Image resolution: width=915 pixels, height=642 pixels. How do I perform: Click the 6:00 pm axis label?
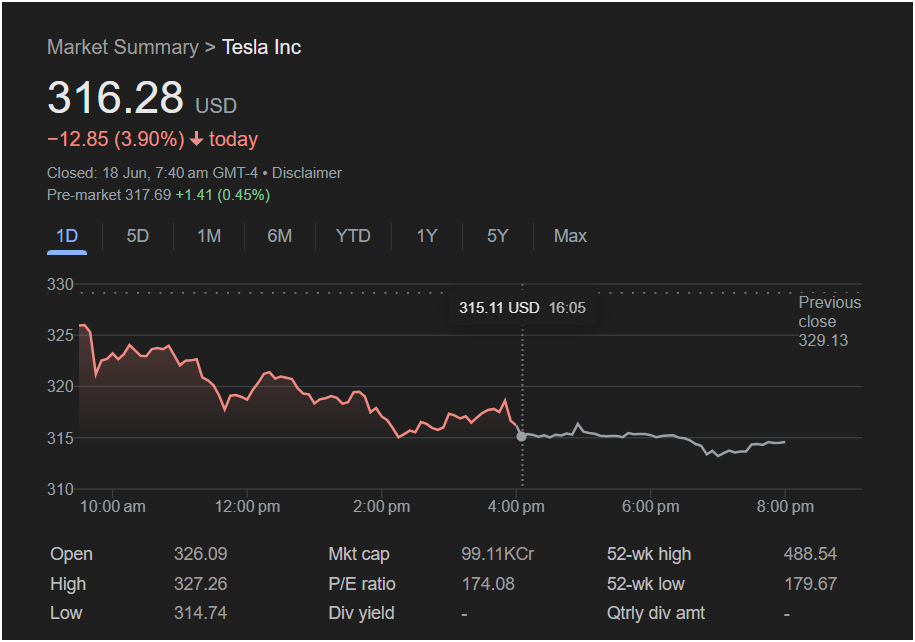[x=651, y=507]
